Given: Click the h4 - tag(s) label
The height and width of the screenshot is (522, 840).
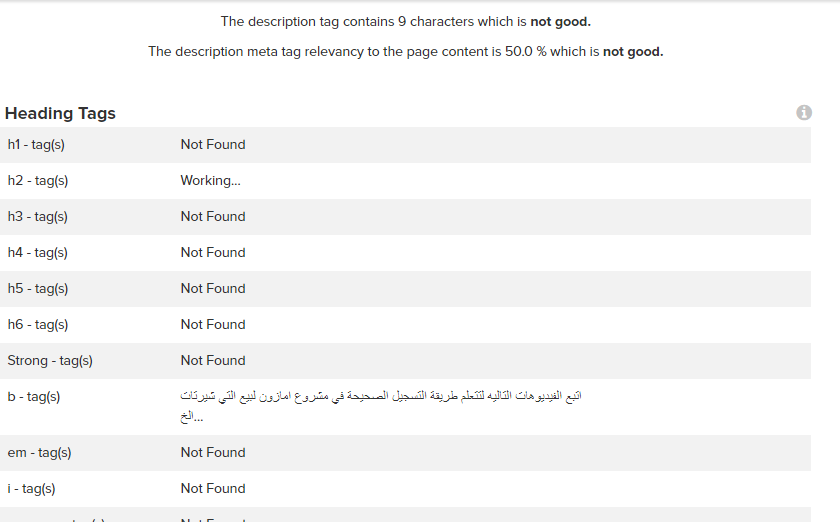Looking at the screenshot, I should pyautogui.click(x=38, y=253).
